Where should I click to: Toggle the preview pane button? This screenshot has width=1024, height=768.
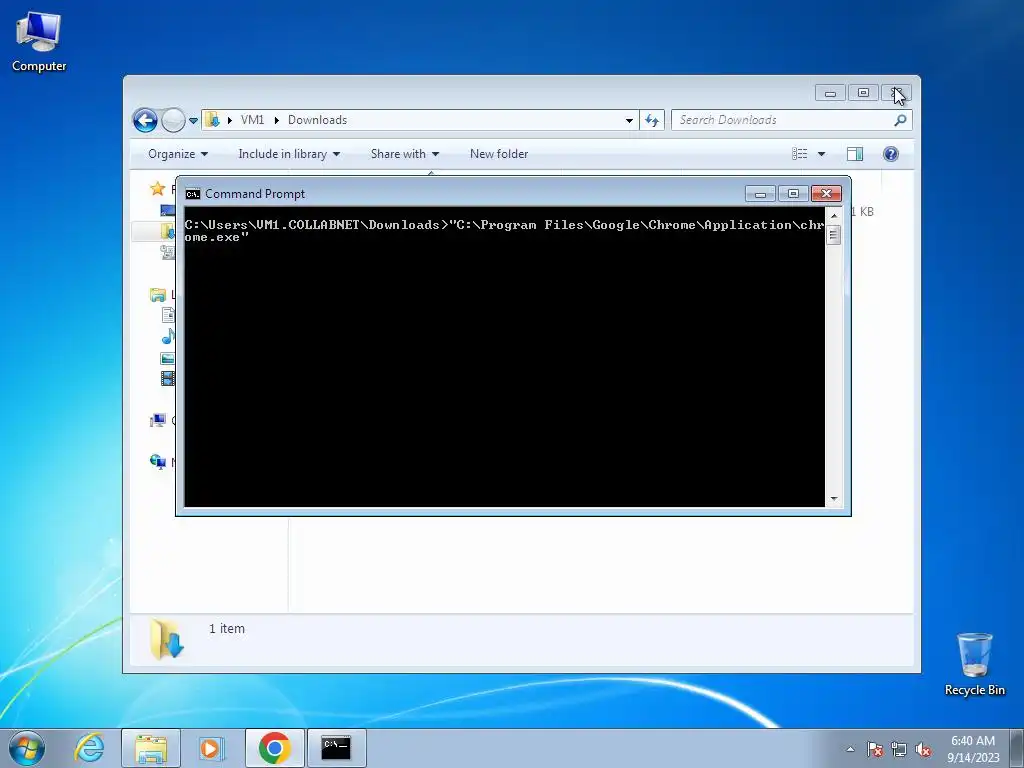click(x=855, y=154)
